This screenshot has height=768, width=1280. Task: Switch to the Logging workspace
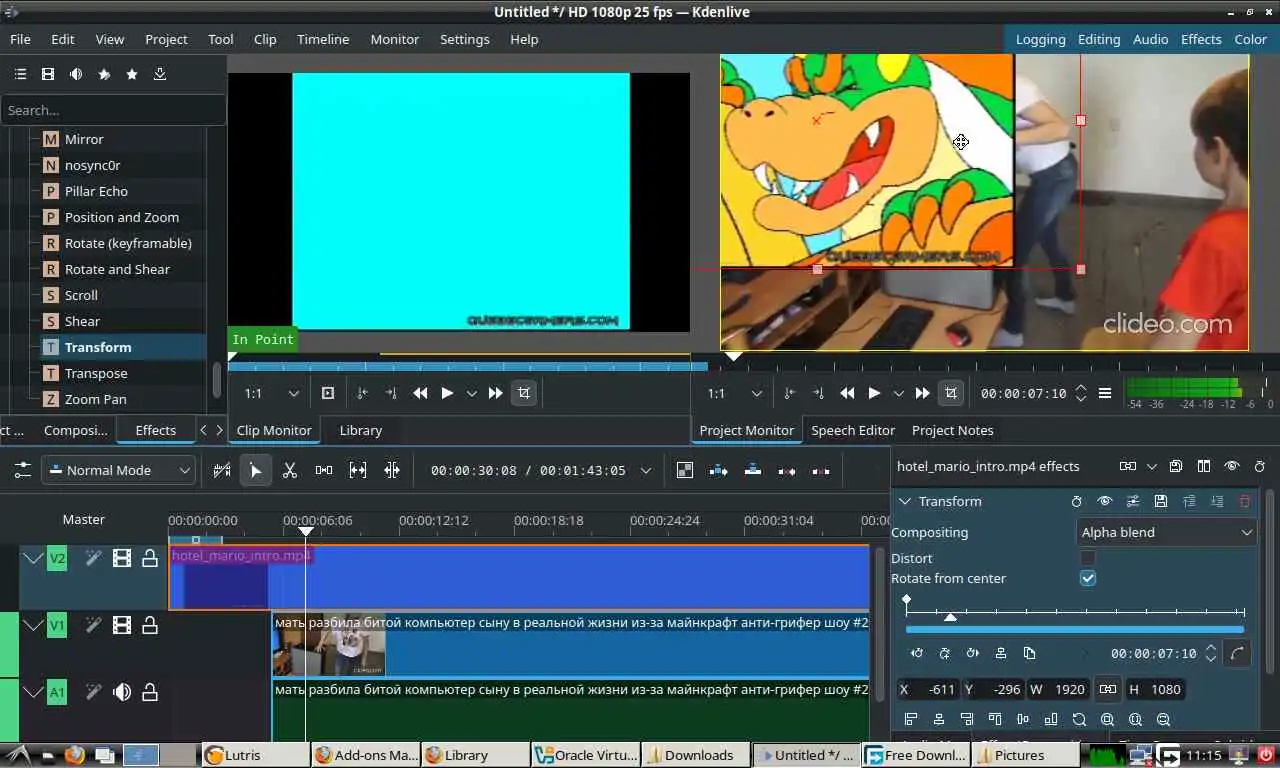(x=1041, y=39)
